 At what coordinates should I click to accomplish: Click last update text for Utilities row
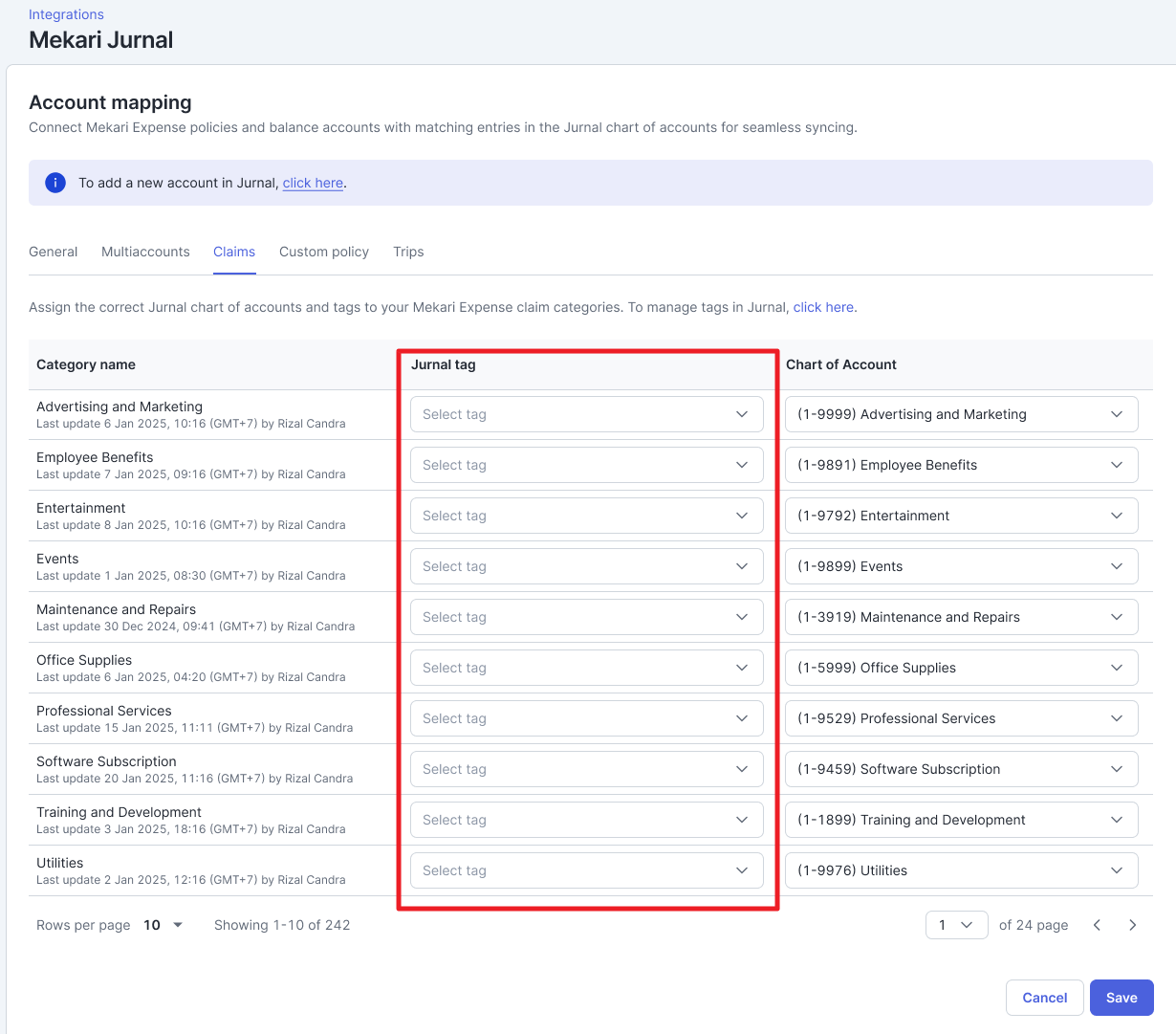pos(191,880)
